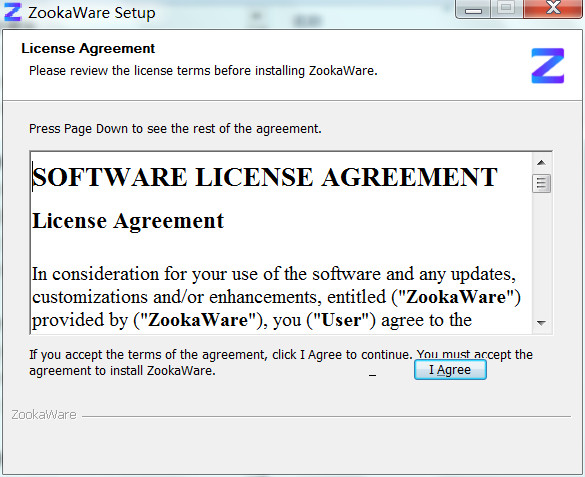Click the greyed-out maximize button
585x477 pixels.
point(507,9)
